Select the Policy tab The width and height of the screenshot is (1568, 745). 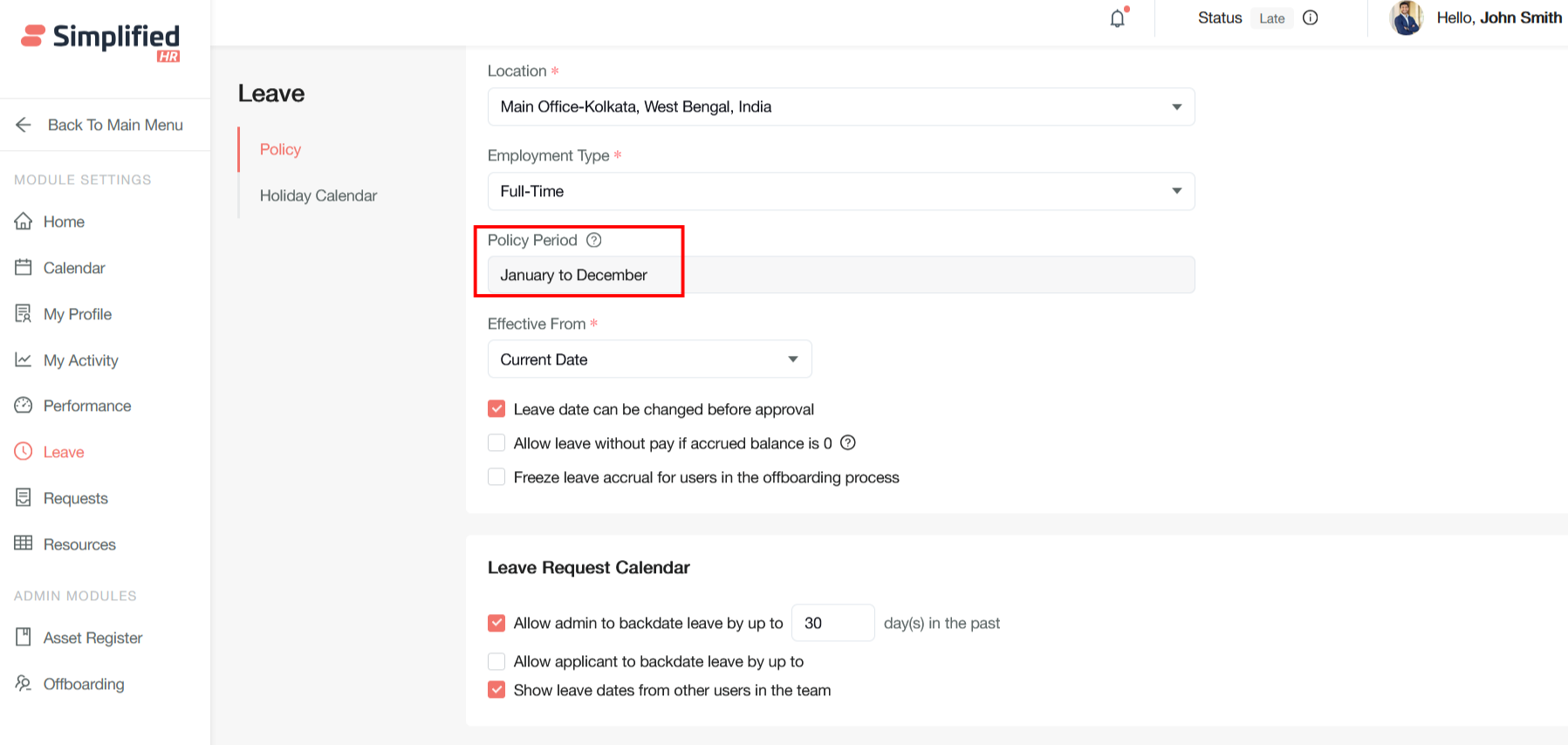pos(280,149)
